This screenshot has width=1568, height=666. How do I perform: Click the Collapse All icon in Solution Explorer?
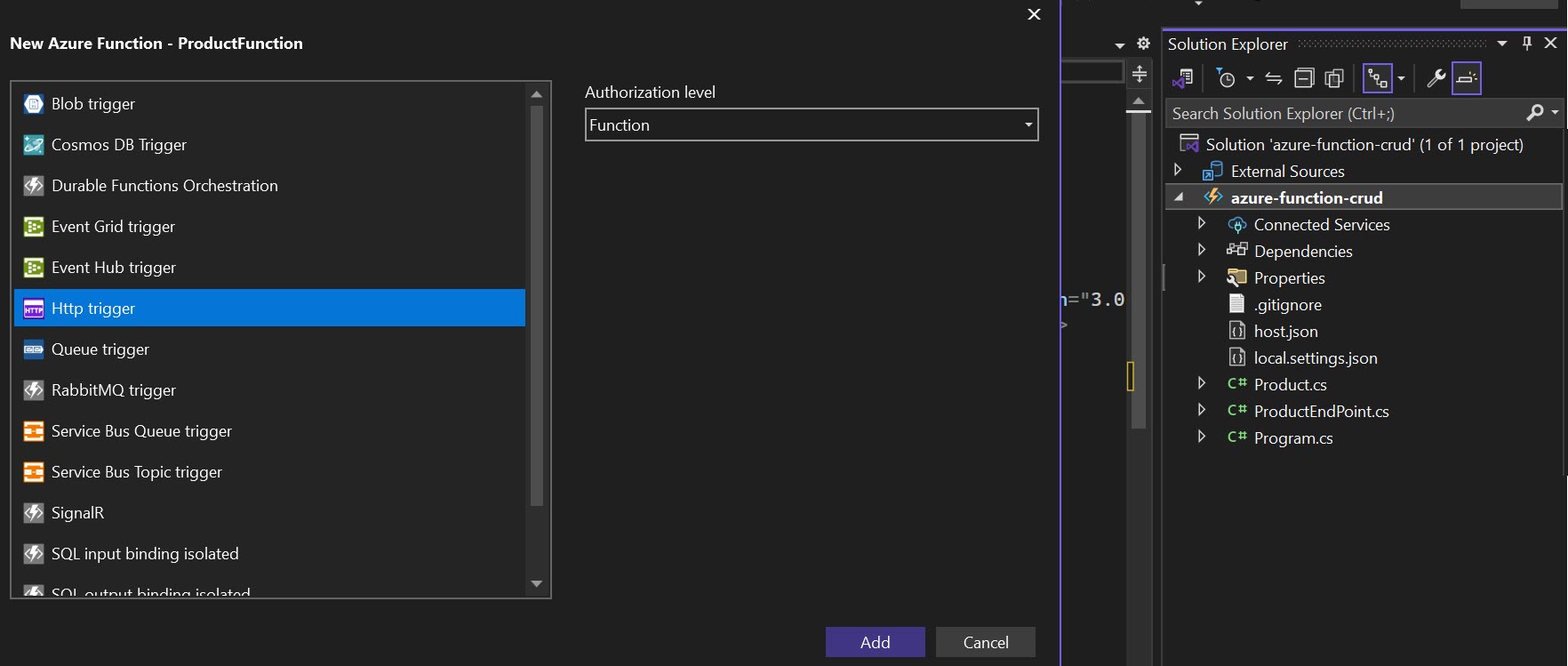tap(1304, 78)
